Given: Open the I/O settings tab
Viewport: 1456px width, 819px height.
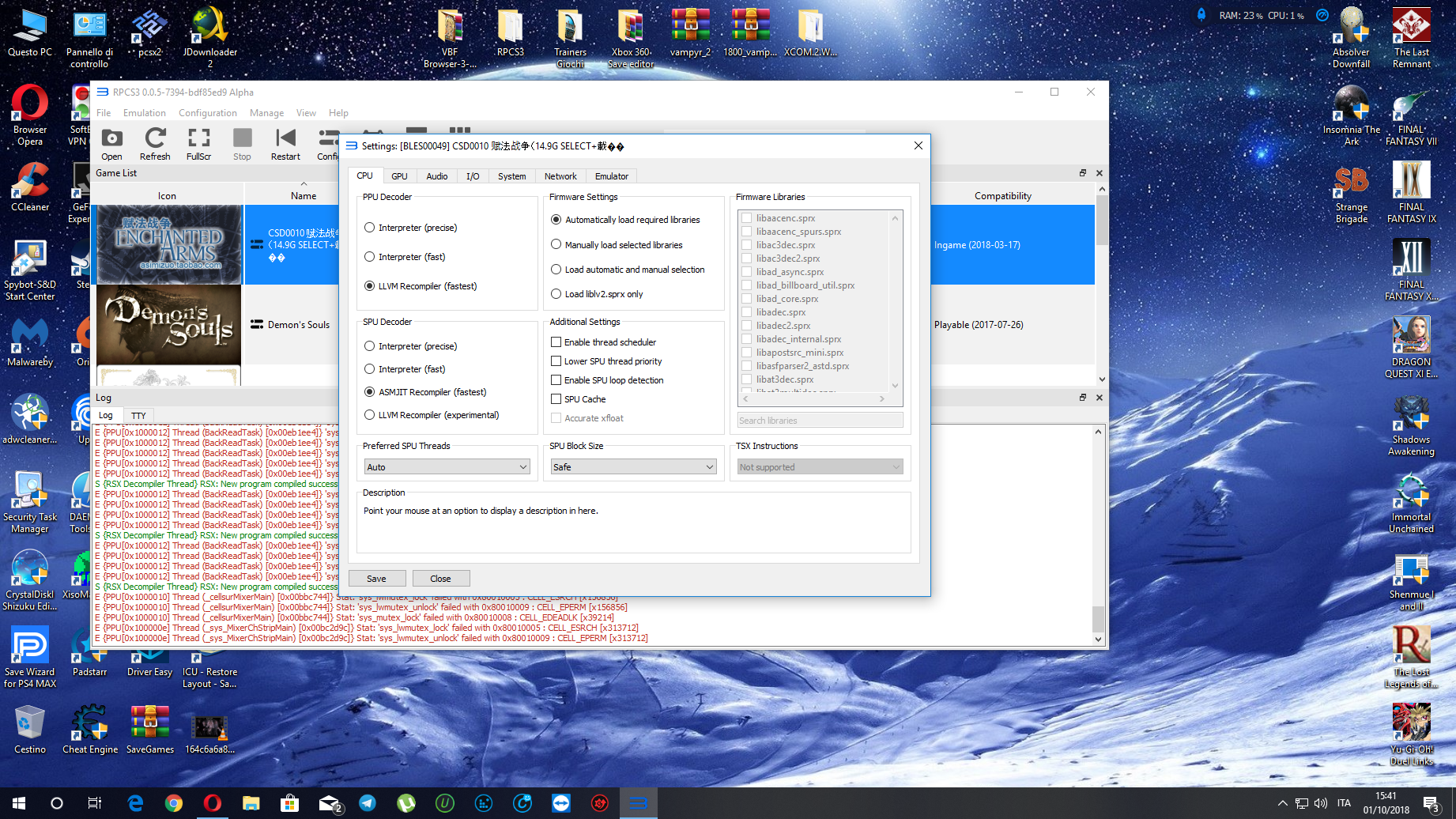Looking at the screenshot, I should coord(473,176).
